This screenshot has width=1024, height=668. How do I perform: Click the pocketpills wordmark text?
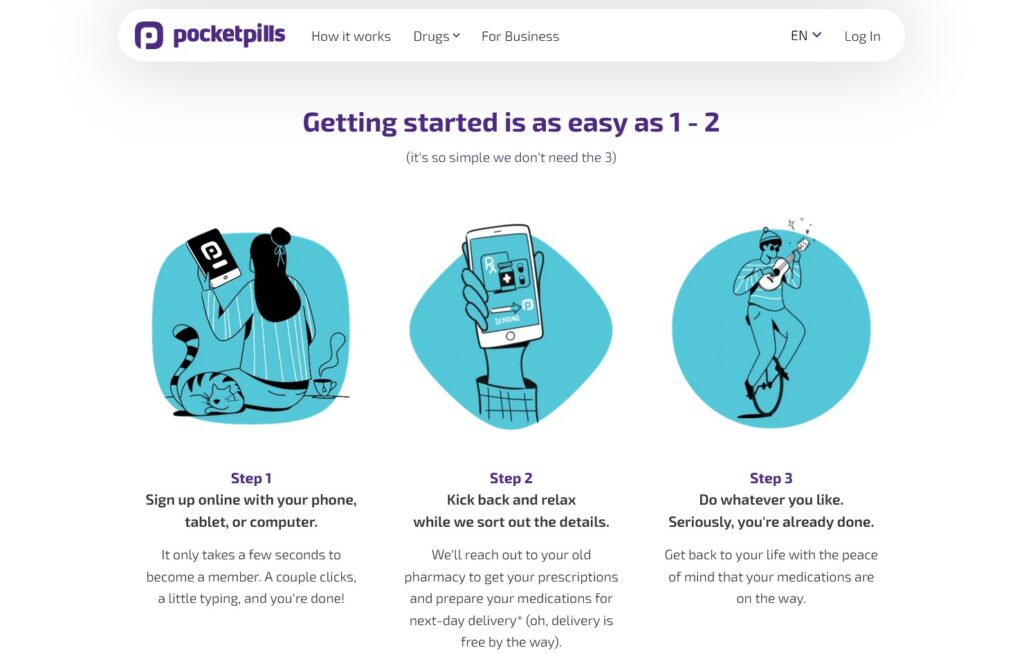[229, 35]
